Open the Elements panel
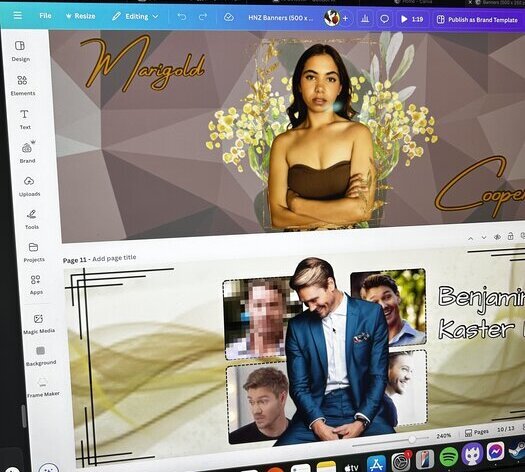Viewport: 525px width, 472px height. tap(22, 86)
